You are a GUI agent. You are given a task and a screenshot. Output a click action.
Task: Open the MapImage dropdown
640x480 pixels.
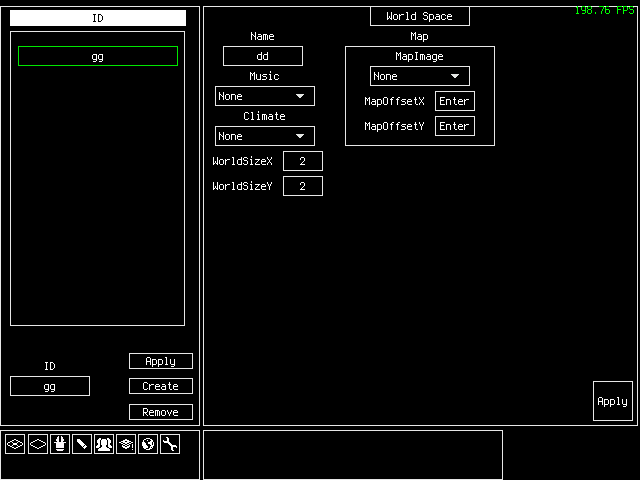tap(419, 76)
